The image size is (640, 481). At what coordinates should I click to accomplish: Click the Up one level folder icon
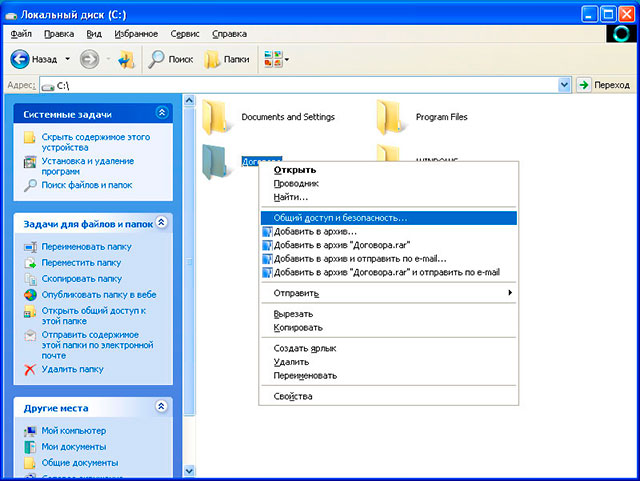point(126,60)
